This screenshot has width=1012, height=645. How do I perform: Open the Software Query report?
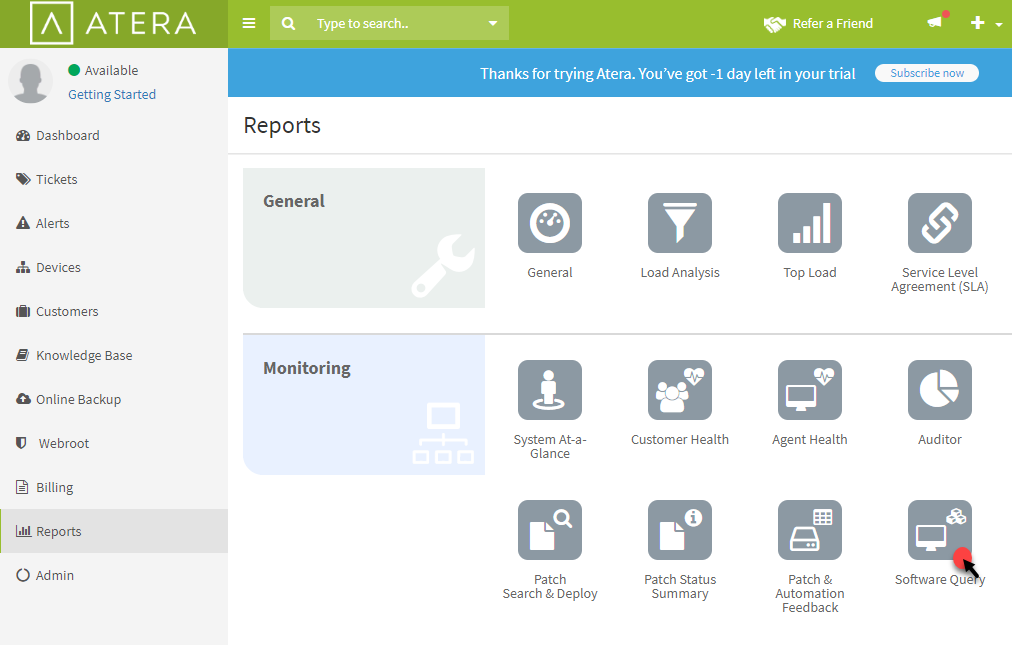[x=940, y=530]
